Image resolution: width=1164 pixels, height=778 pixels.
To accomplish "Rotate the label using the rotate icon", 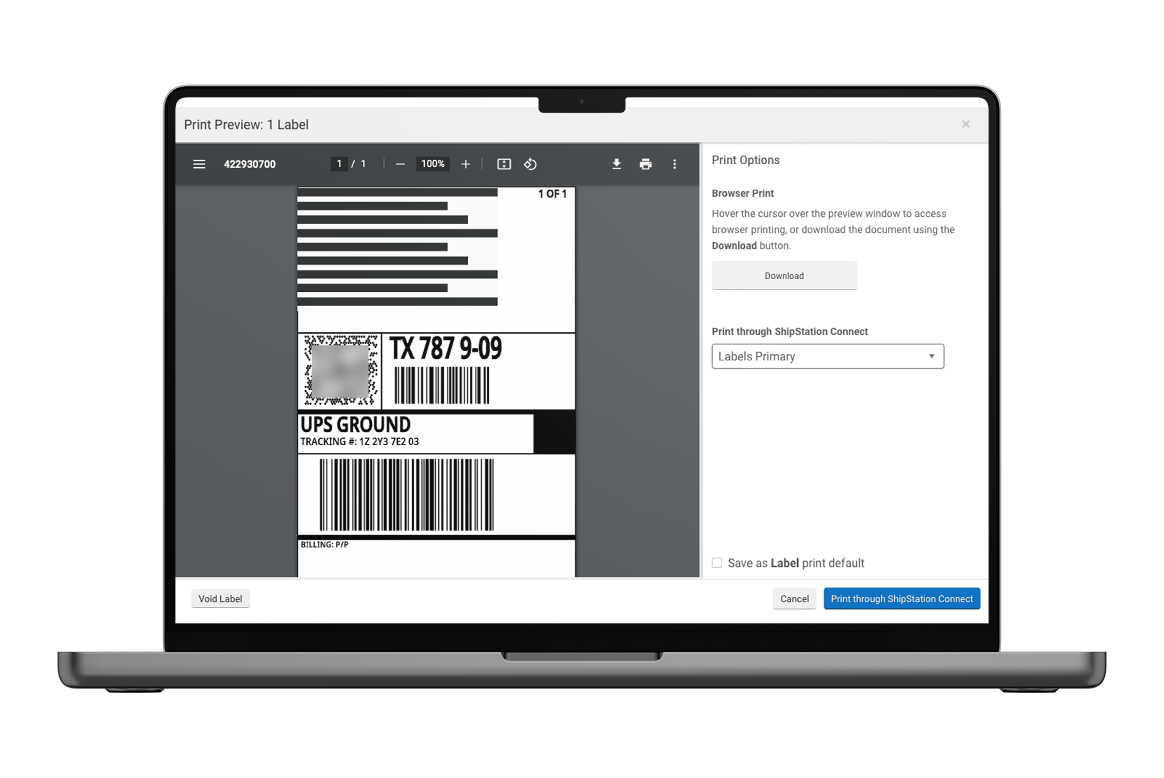I will 531,164.
